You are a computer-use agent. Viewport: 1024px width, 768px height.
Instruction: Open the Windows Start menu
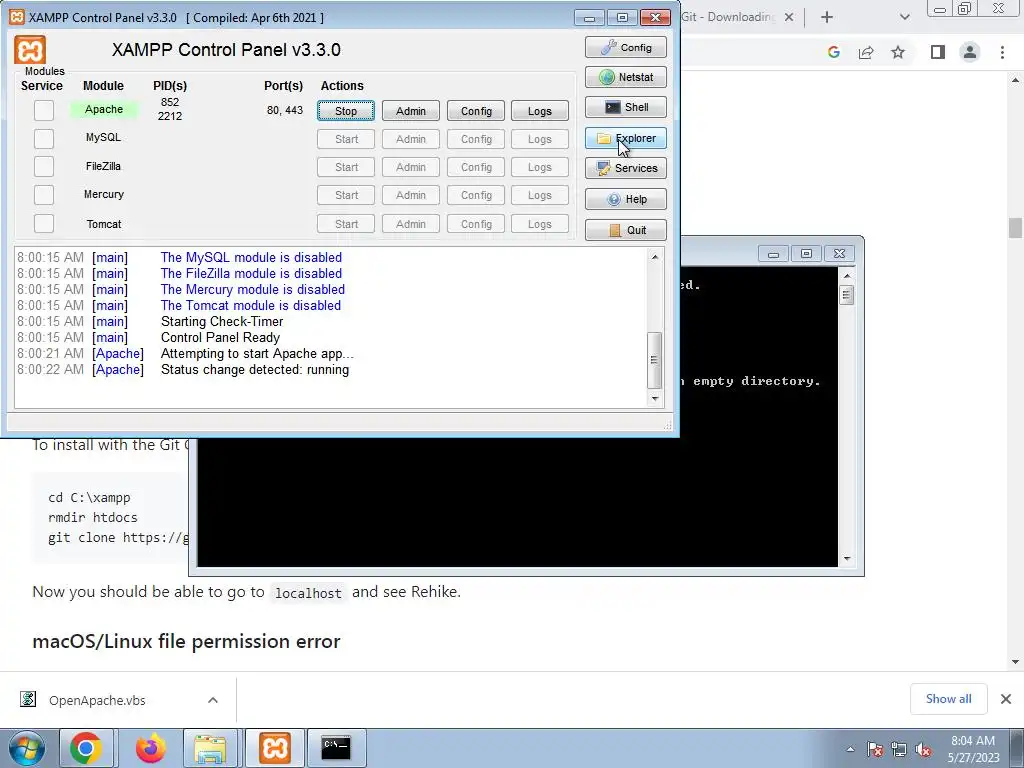(27, 748)
